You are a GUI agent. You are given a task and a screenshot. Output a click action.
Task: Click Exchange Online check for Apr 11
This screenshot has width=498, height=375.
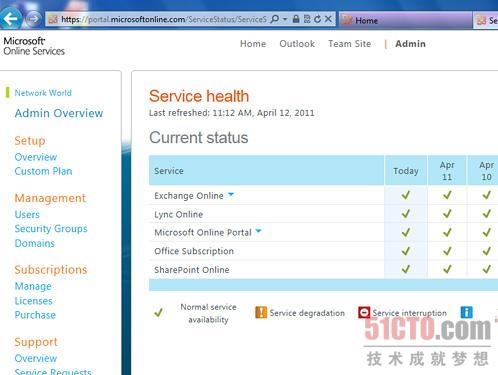tap(447, 195)
